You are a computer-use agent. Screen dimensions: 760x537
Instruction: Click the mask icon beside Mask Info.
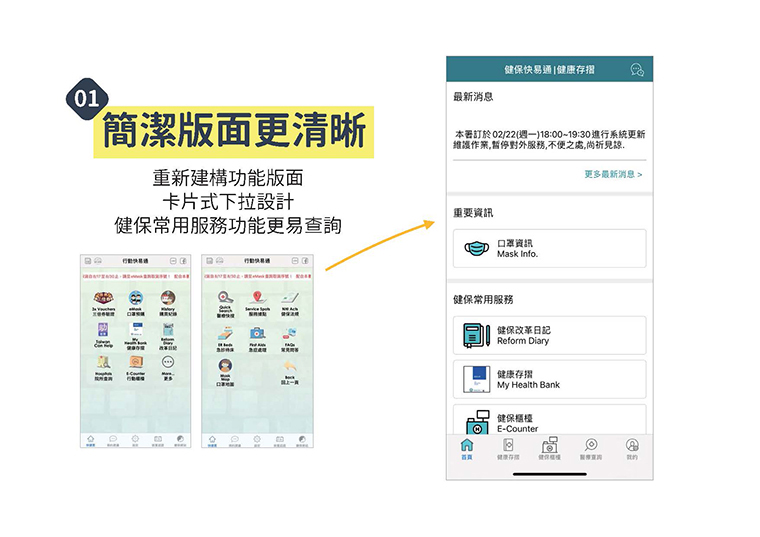(x=477, y=249)
